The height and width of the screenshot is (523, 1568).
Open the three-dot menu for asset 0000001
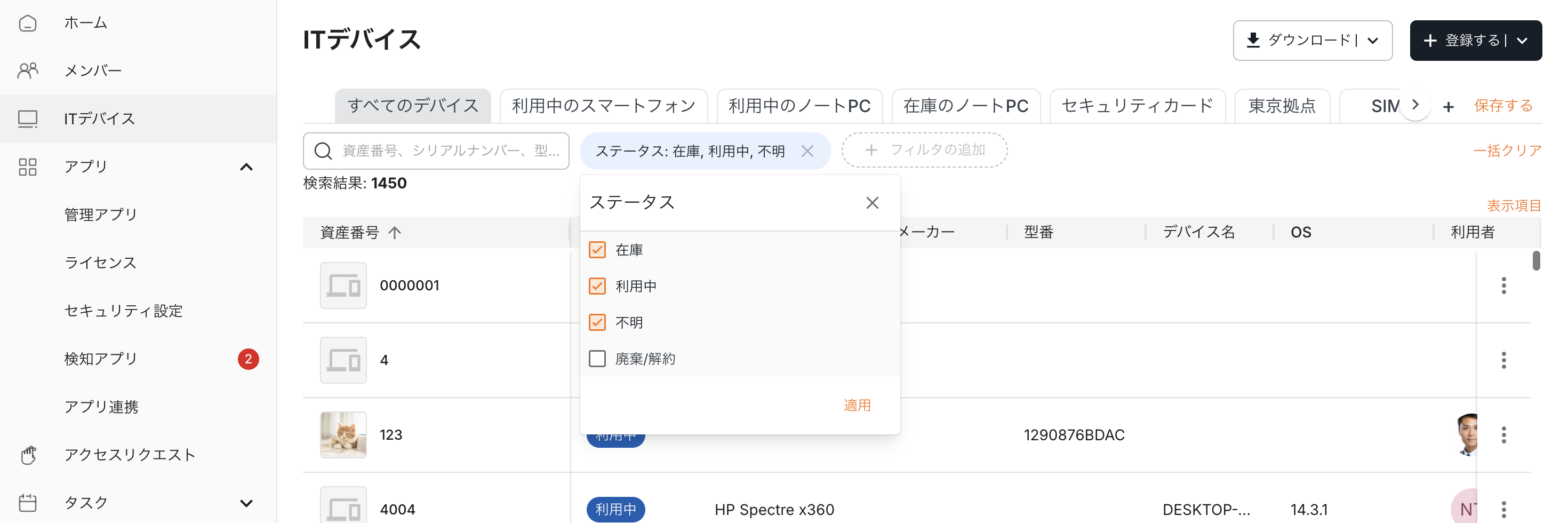(1503, 286)
